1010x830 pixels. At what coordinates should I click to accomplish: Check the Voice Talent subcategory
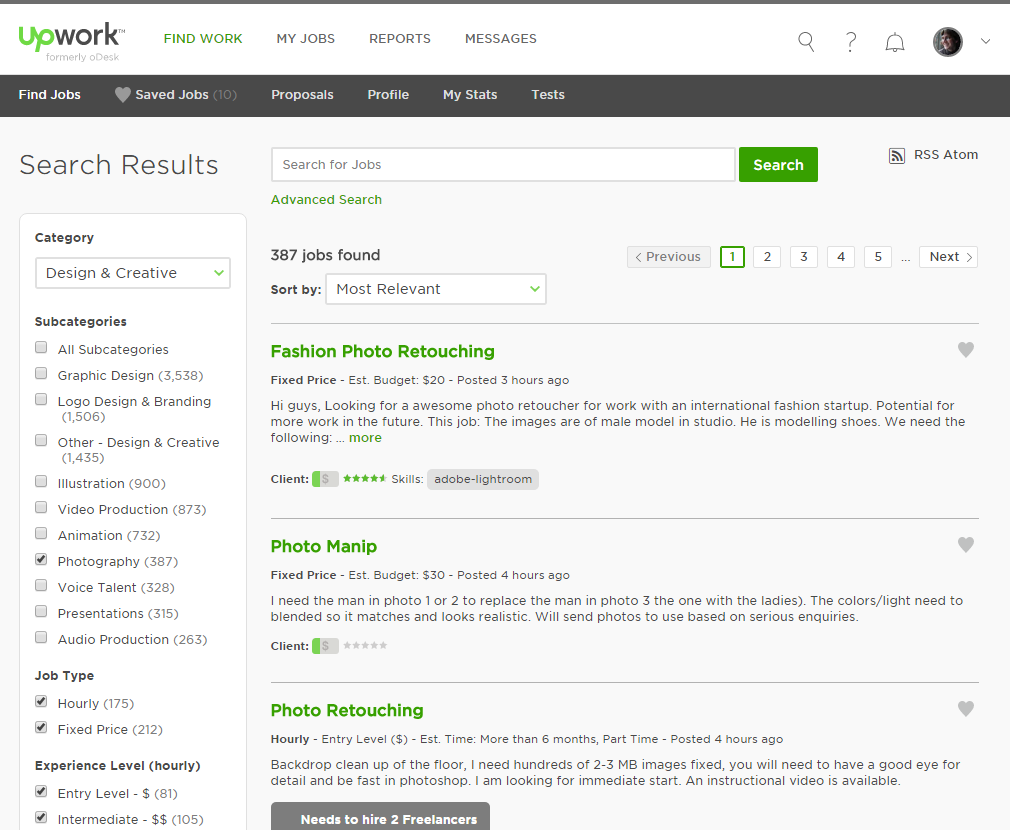point(41,585)
